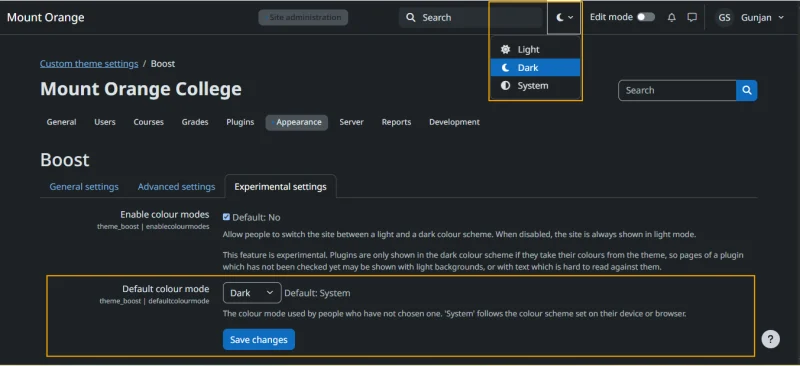Click the Default colour mode label
The width and height of the screenshot is (800, 366).
pos(166,289)
